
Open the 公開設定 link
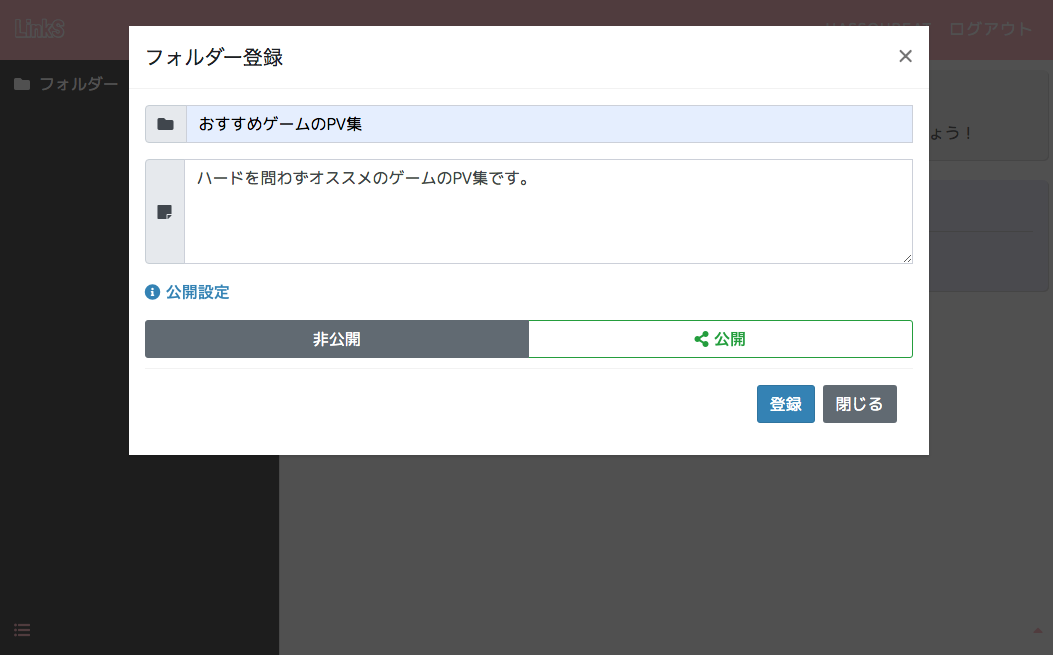tap(196, 291)
